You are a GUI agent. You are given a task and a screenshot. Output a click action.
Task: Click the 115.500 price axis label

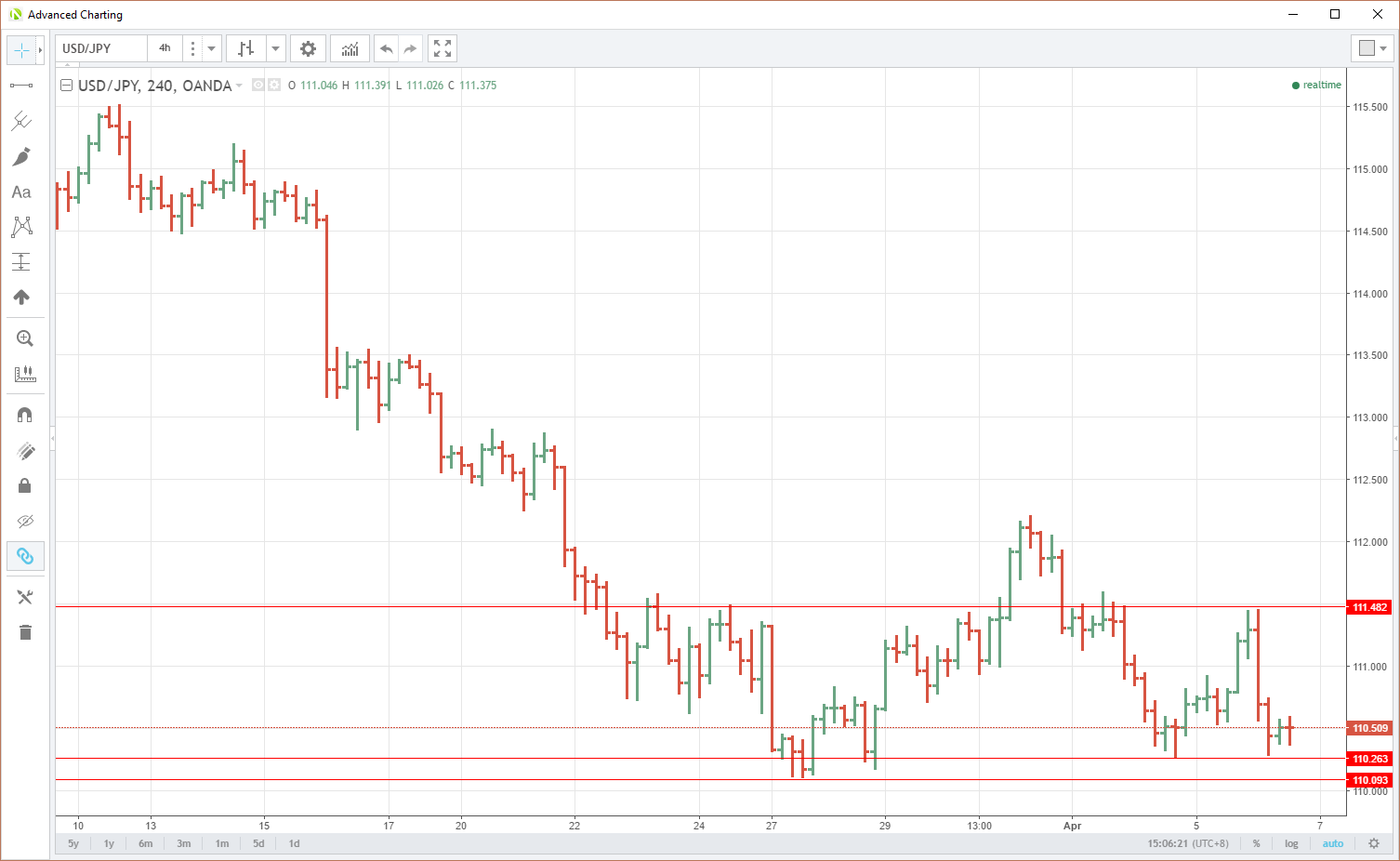pyautogui.click(x=1370, y=107)
